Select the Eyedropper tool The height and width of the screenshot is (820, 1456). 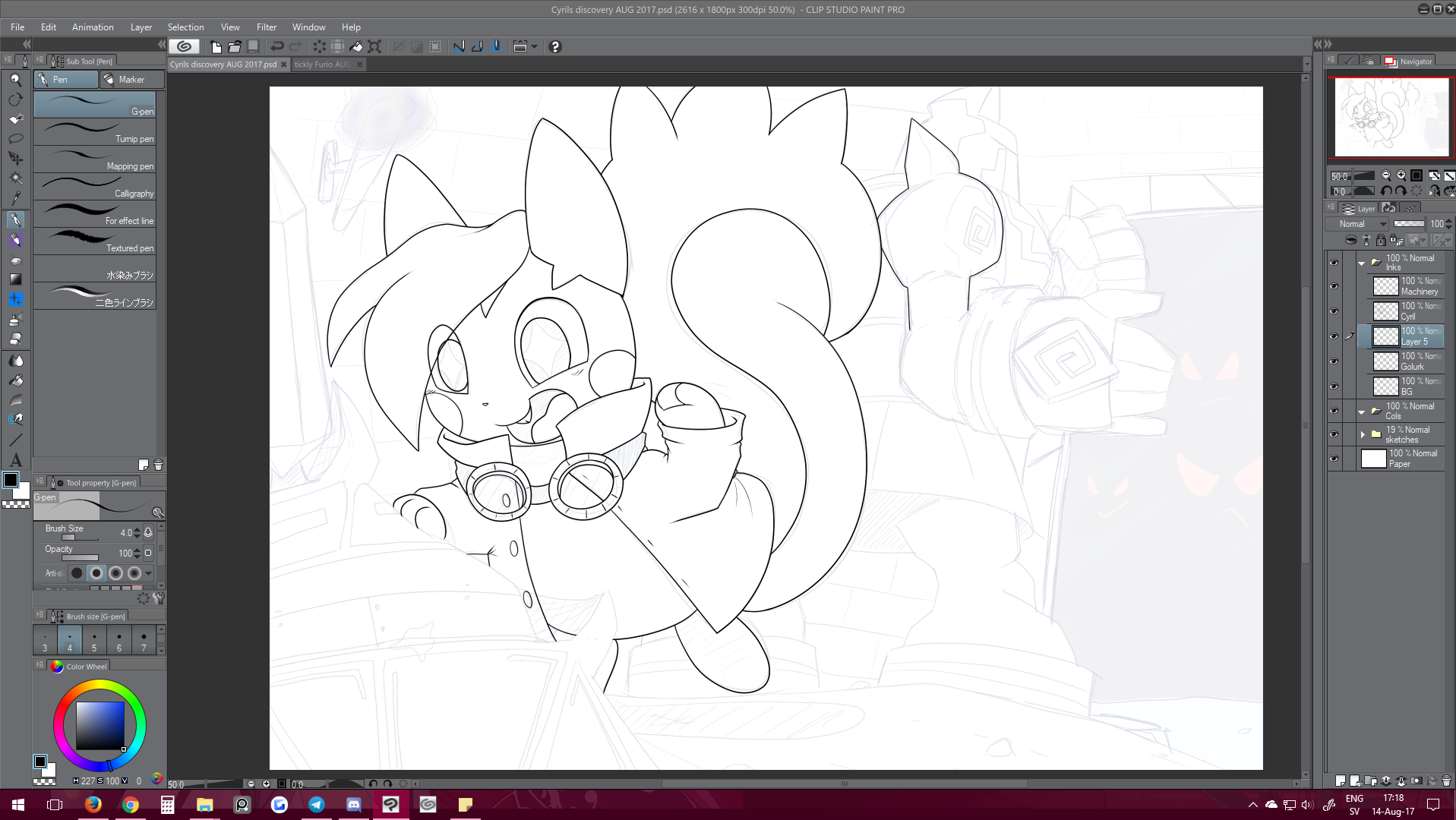[15, 199]
